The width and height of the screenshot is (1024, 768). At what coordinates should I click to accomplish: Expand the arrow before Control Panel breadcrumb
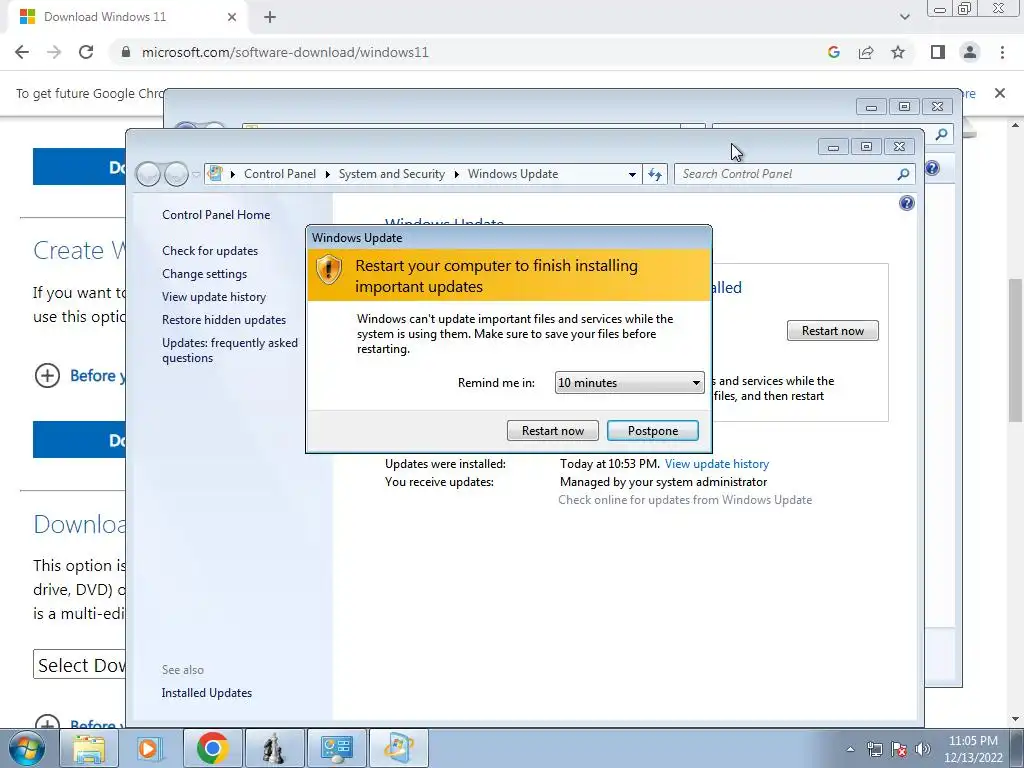232,174
